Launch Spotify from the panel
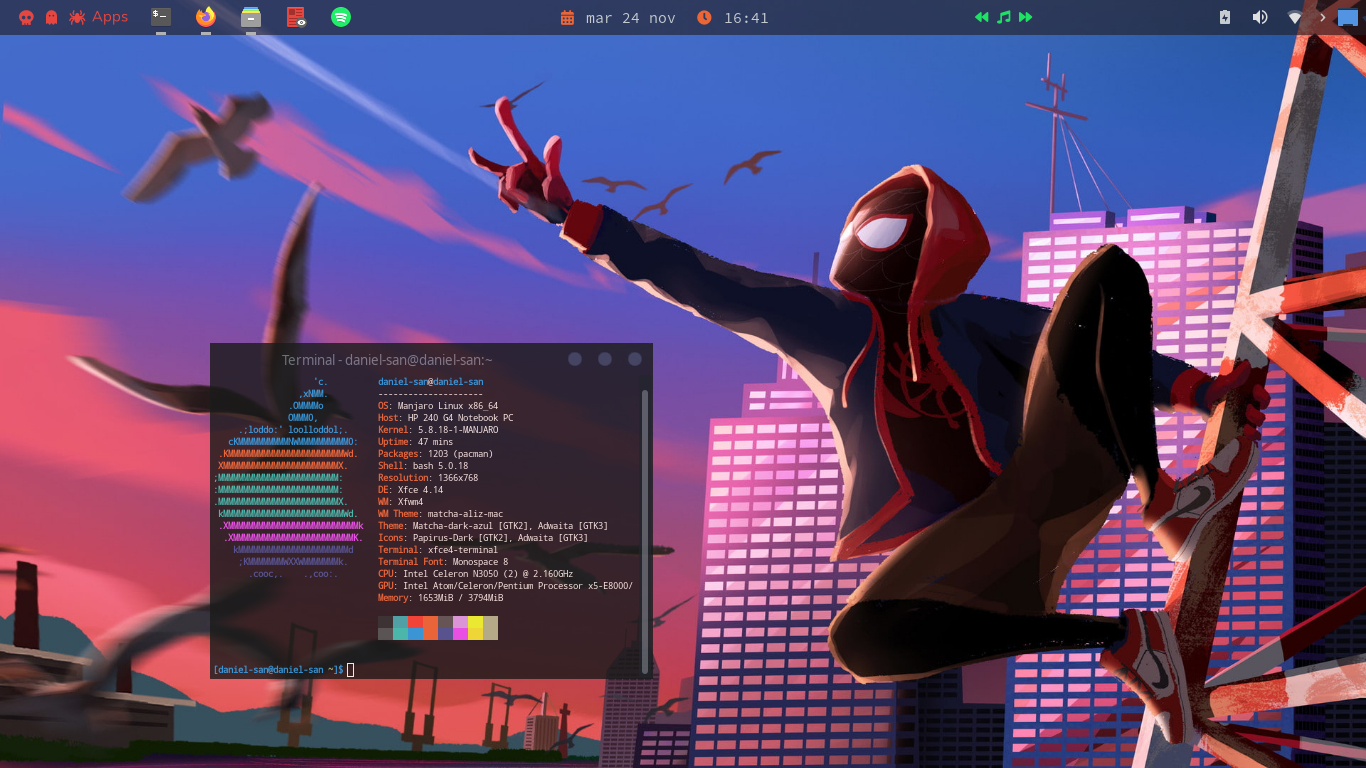Image resolution: width=1366 pixels, height=768 pixels. 340,17
